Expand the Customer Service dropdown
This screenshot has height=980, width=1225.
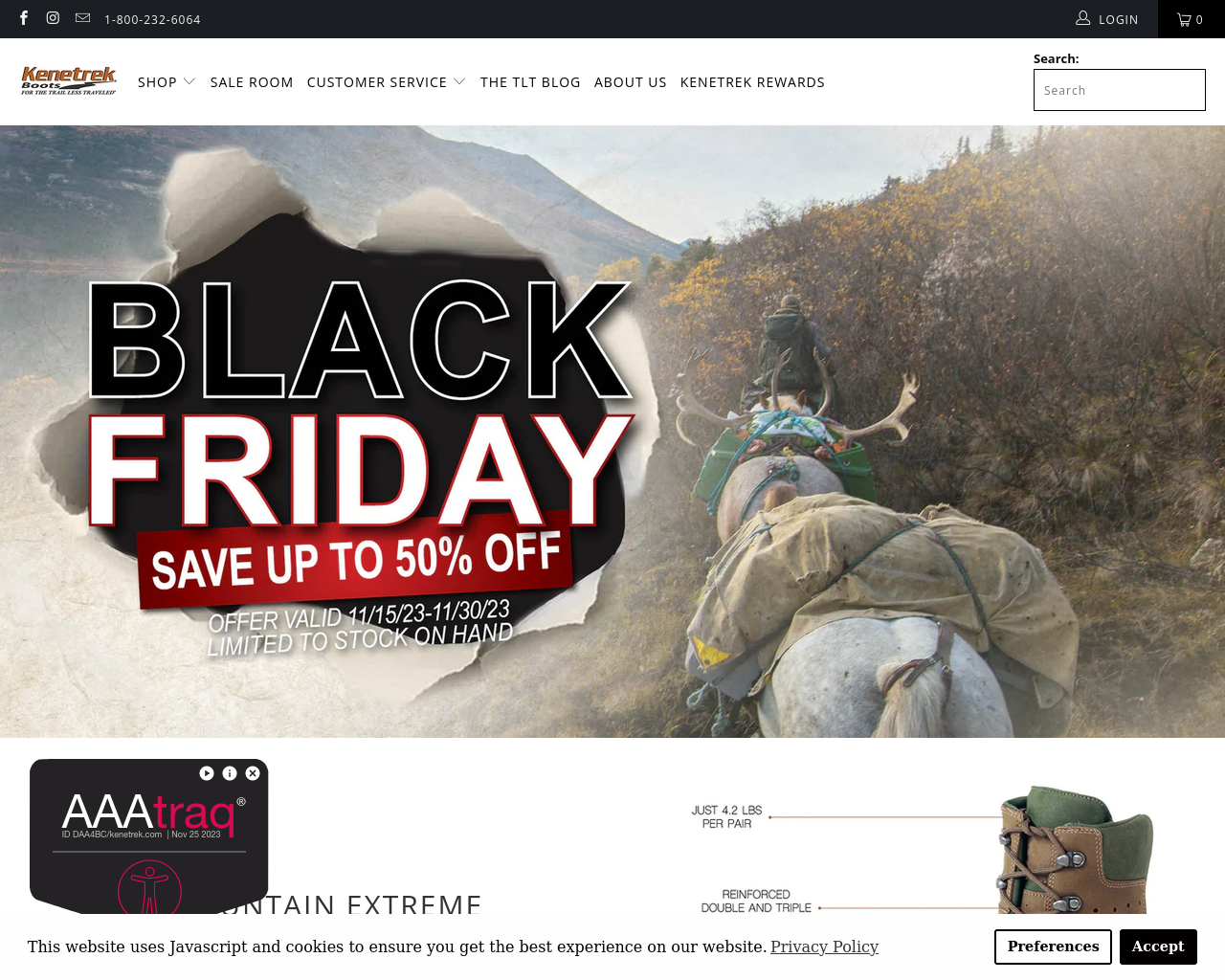click(x=387, y=82)
